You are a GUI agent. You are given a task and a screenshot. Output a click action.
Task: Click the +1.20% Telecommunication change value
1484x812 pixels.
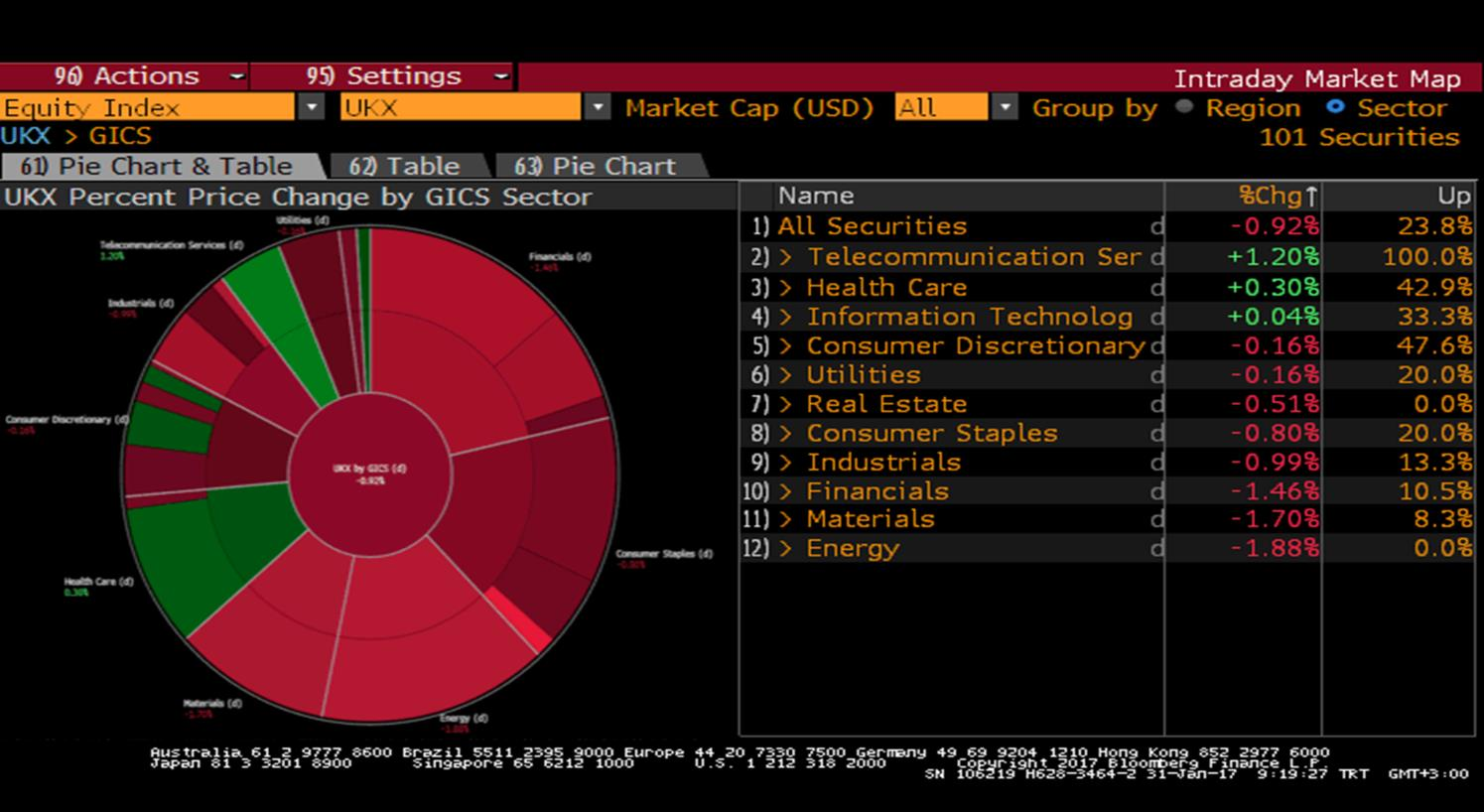pos(1273,257)
